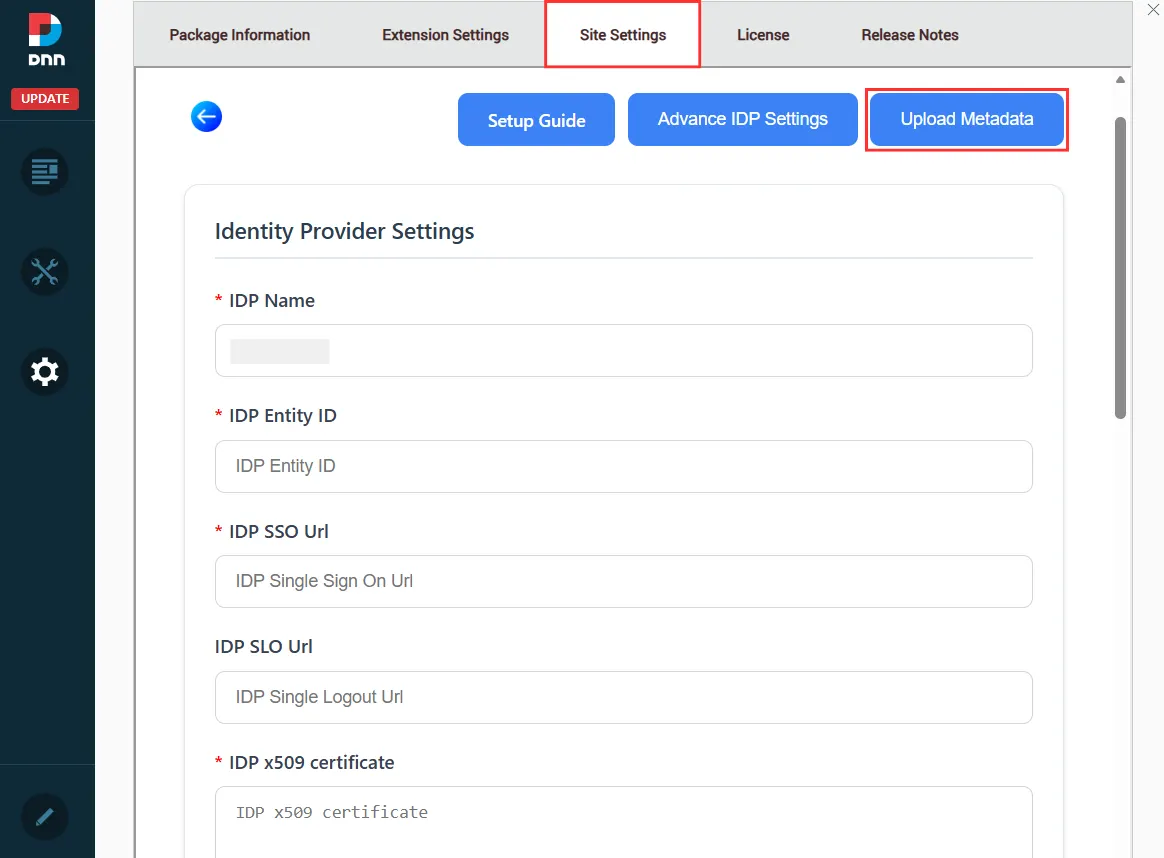Open the License tab

click(x=763, y=35)
